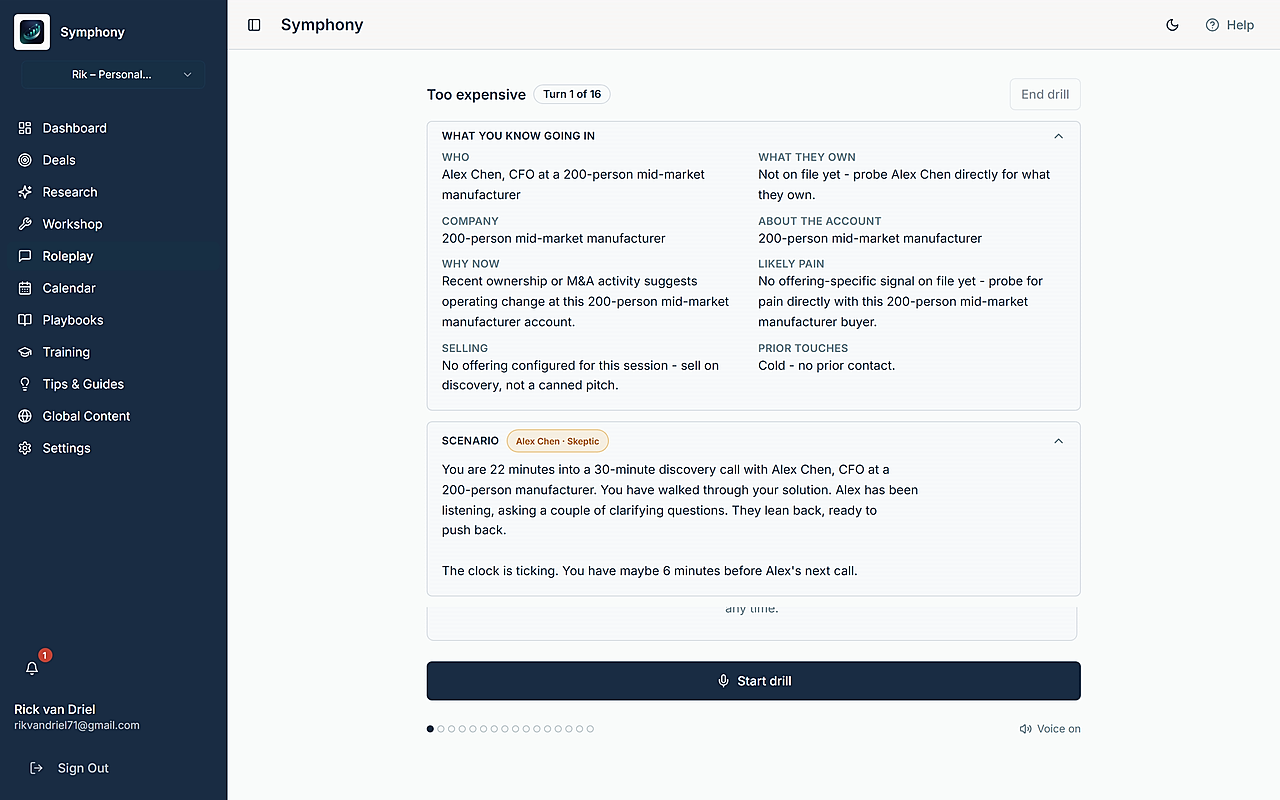This screenshot has height=800, width=1280.
Task: Click the Playbooks book icon
Action: [25, 320]
